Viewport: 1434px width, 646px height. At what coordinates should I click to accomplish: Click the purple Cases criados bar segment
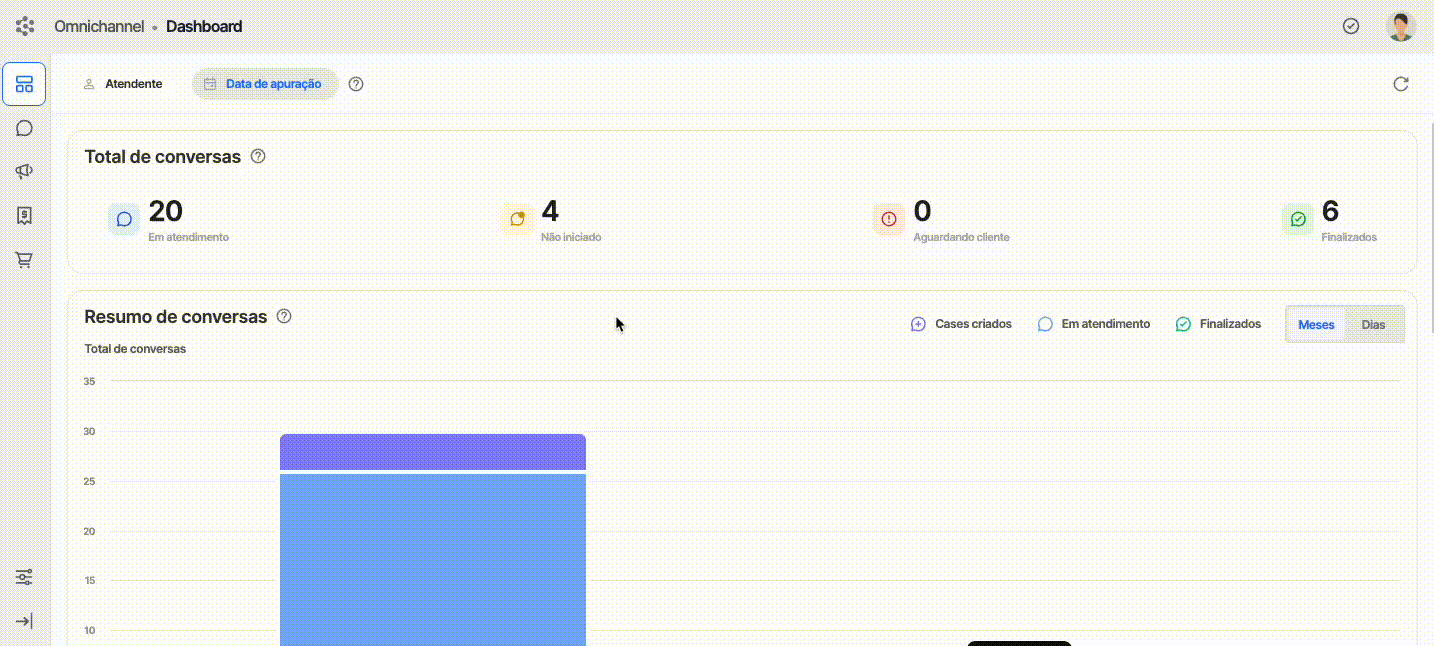pos(433,452)
